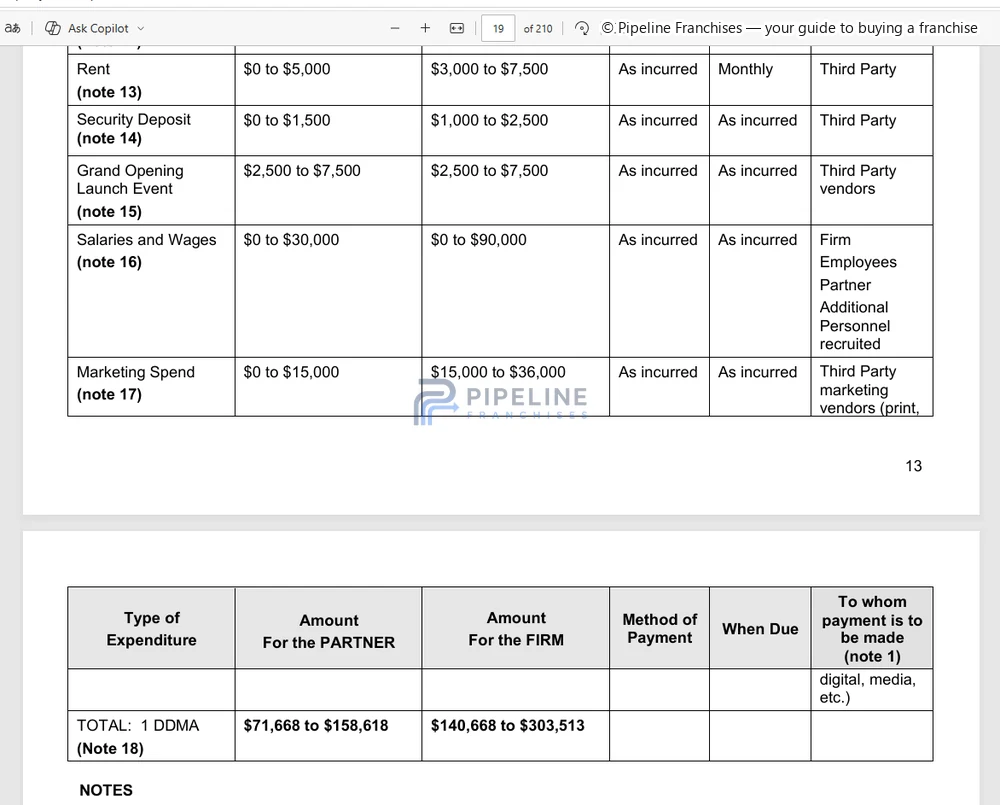The height and width of the screenshot is (805, 1000).
Task: Click the 'When Due' header
Action: point(760,629)
